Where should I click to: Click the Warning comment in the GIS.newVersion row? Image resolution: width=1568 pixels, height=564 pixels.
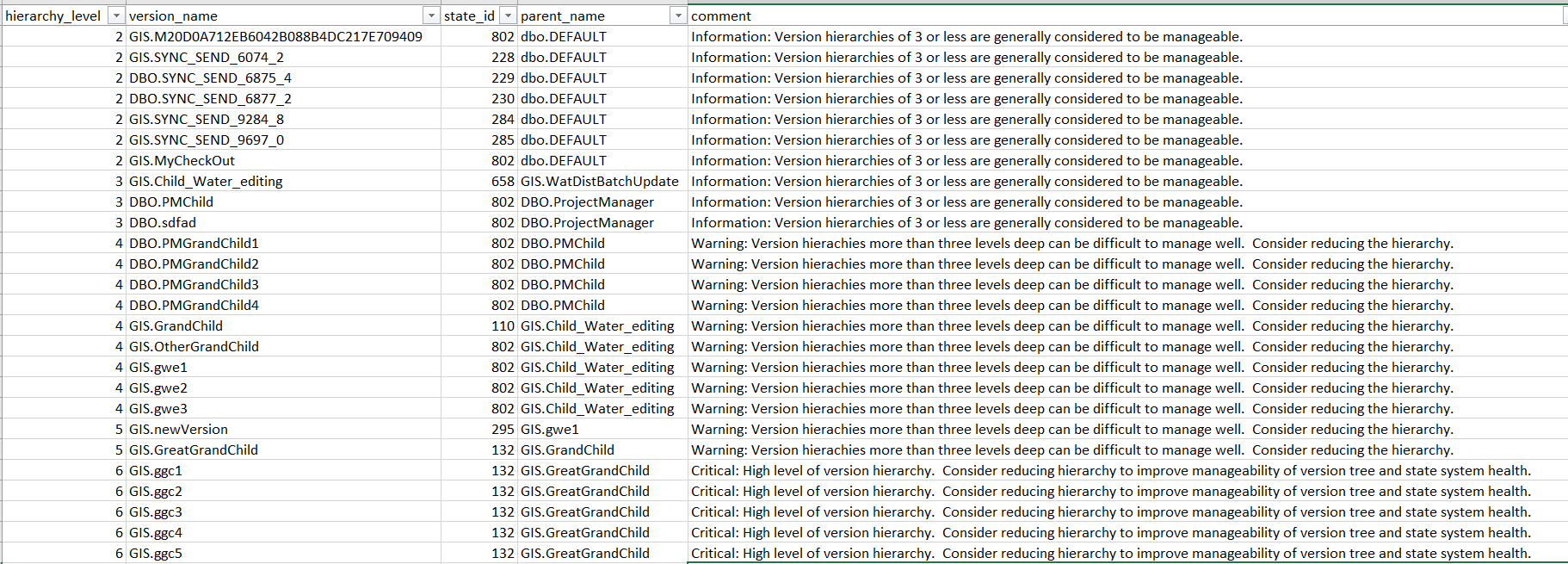pyautogui.click(x=1127, y=429)
